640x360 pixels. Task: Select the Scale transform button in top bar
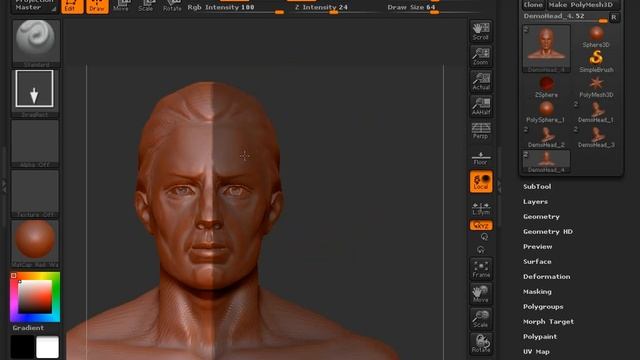coord(146,6)
